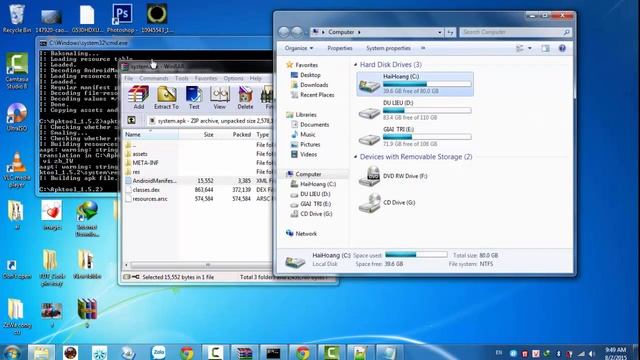Click the Add button in WinRAR toolbar
Viewport: 640px width, 360px height.
click(x=138, y=98)
